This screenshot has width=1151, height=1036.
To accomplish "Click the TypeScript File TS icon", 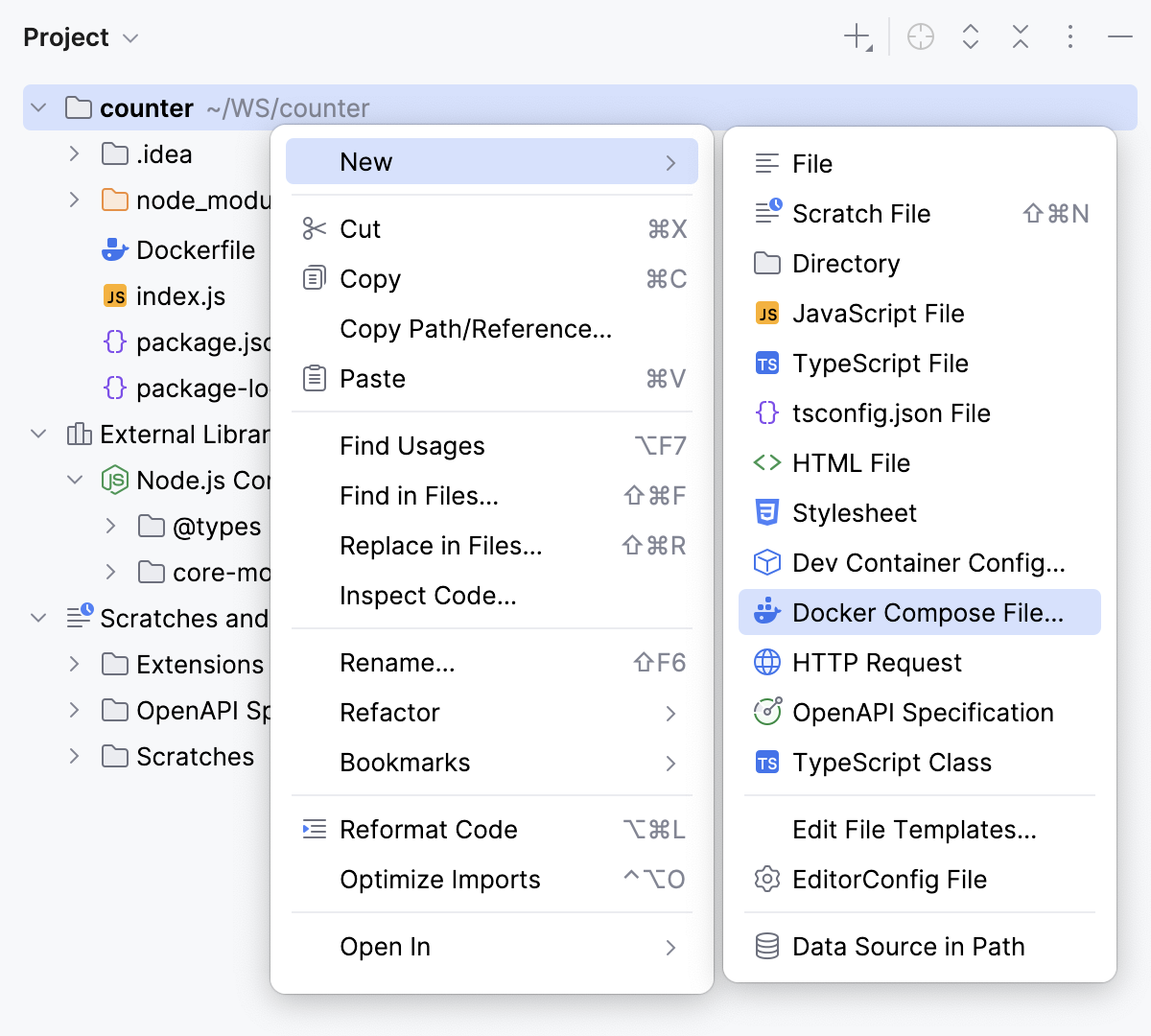I will coord(767,364).
